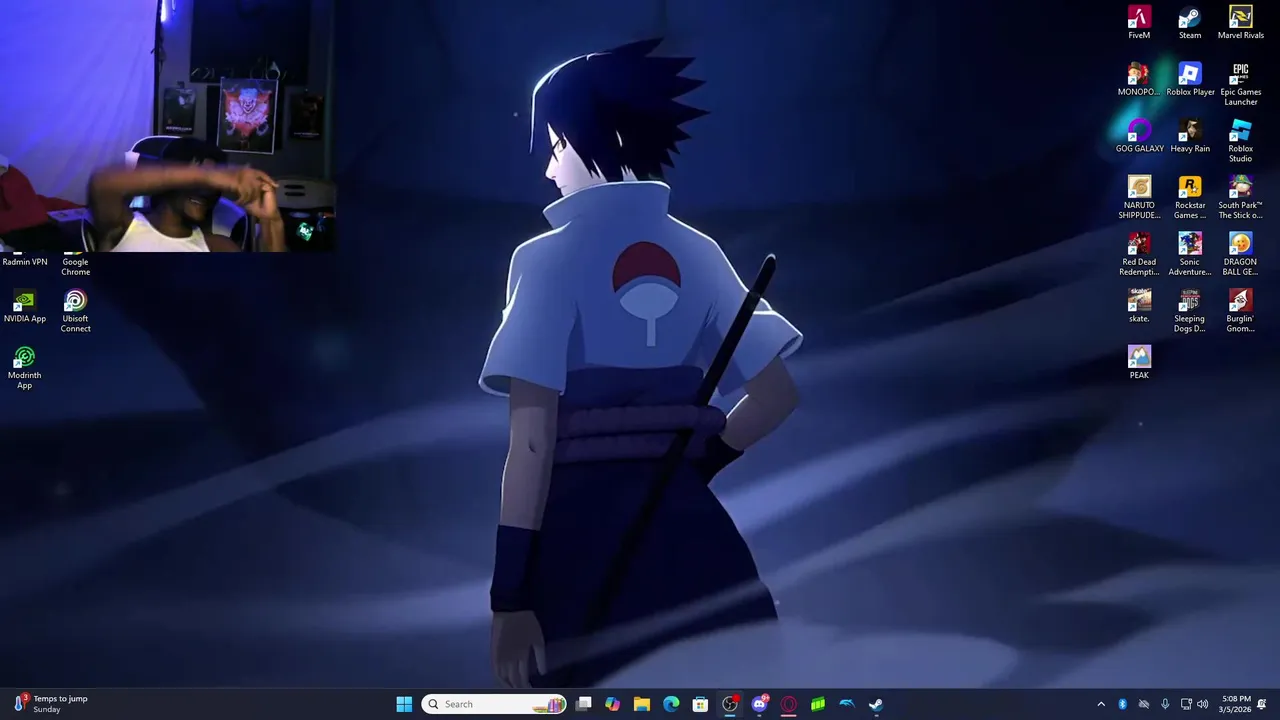Open the Ubisoft Connect desktop icon
This screenshot has width=1280, height=720.
click(x=75, y=311)
